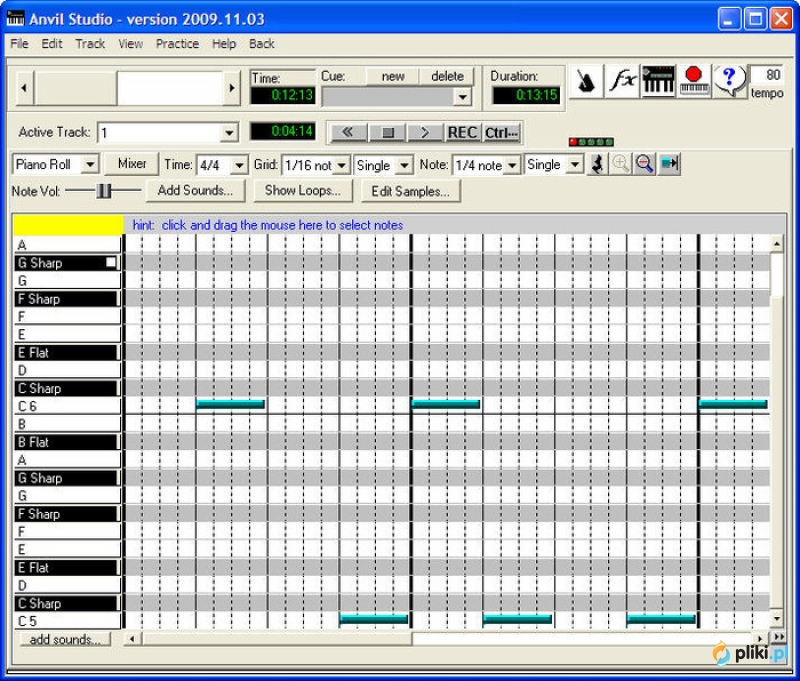This screenshot has width=800, height=681.
Task: Click the Add Sounds... button
Action: coord(195,191)
